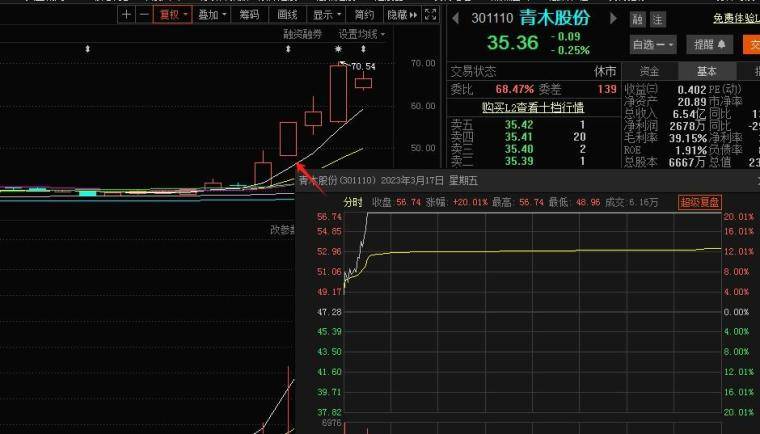Click the double-arrow marker left of star
760x434 pixels.
point(288,48)
